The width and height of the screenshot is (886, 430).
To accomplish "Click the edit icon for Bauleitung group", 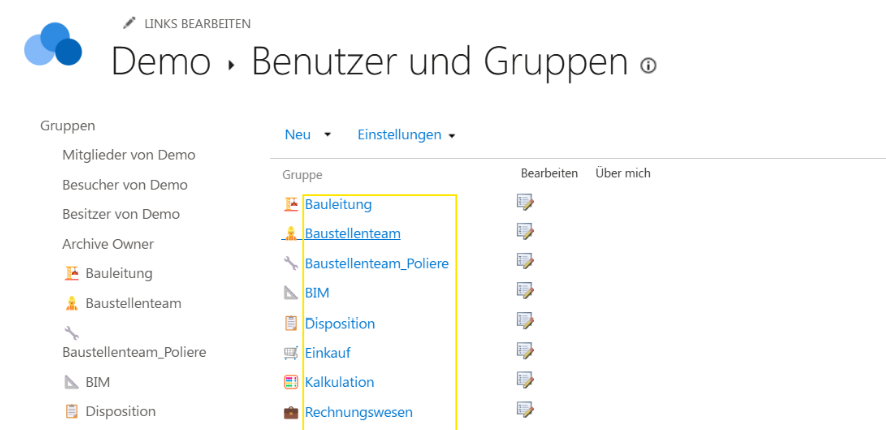I will (x=525, y=202).
